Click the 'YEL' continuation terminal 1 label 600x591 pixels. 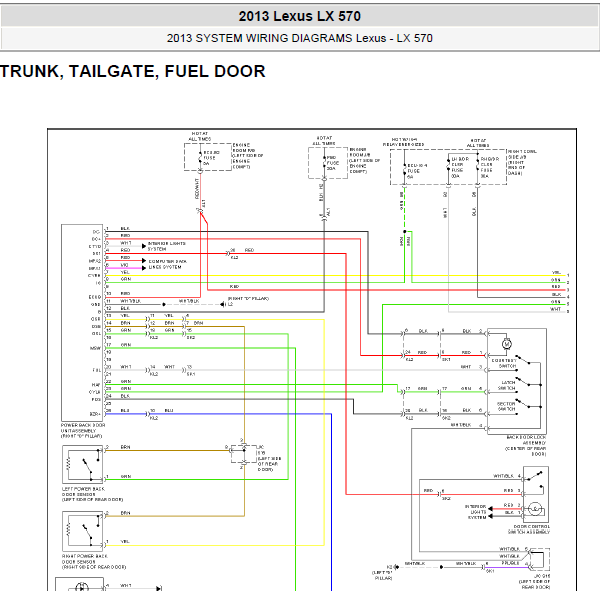click(x=556, y=273)
